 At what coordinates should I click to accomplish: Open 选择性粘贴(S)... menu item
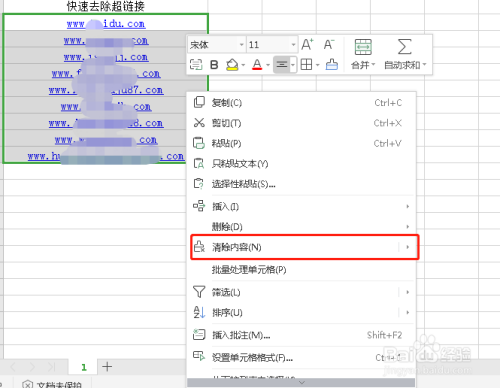302,184
